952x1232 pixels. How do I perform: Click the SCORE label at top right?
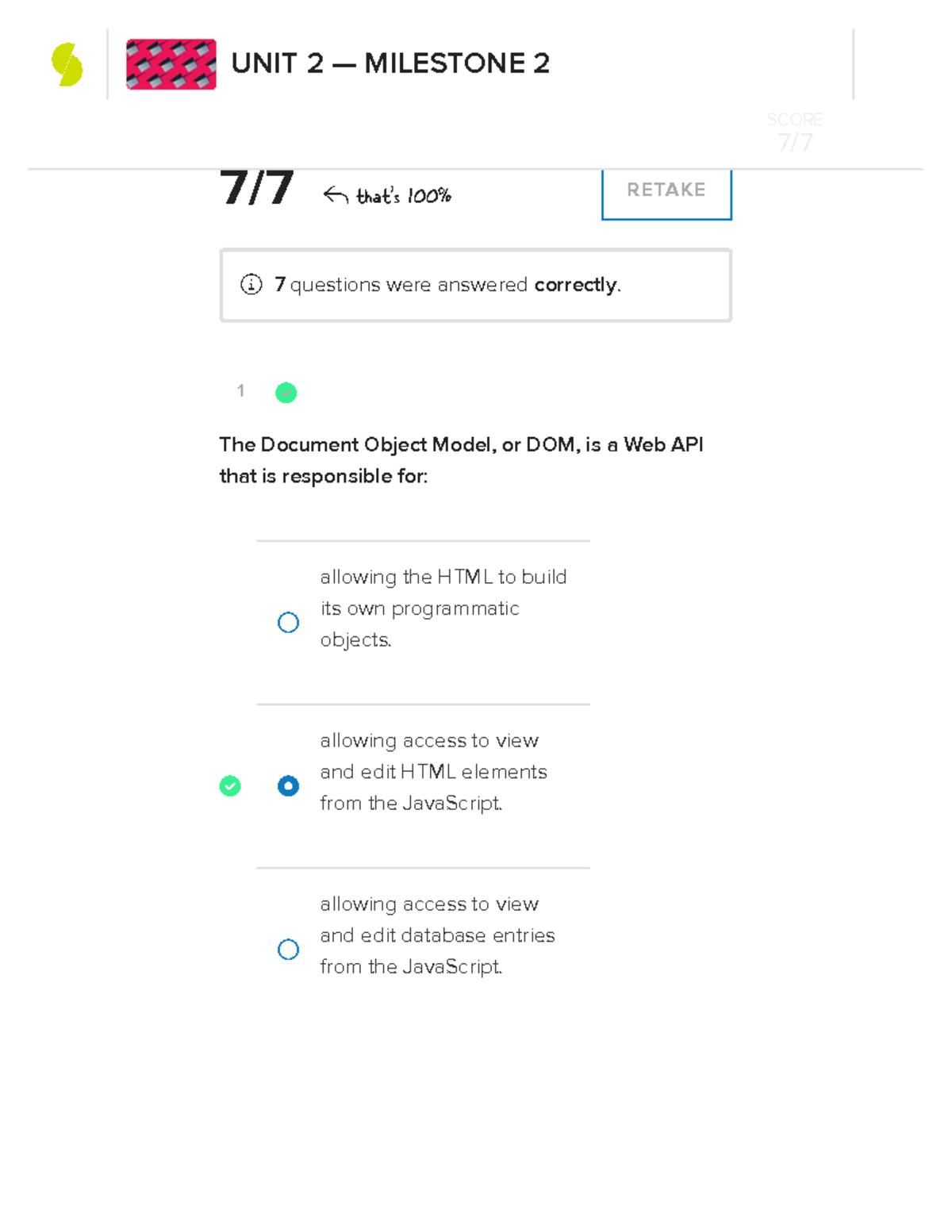coord(793,120)
